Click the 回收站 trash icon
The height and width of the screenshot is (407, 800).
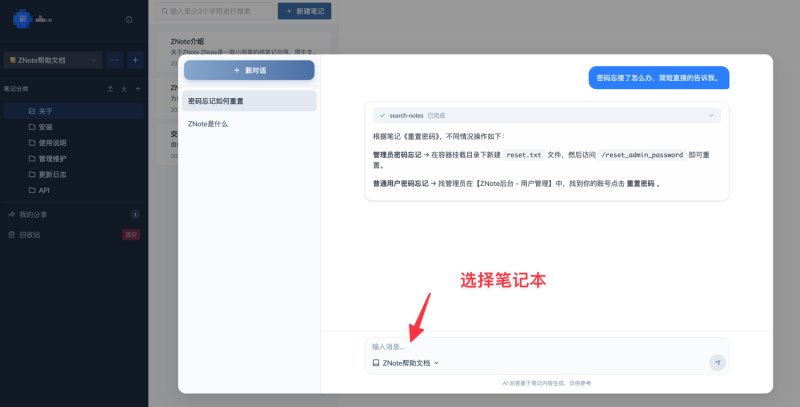click(x=12, y=235)
